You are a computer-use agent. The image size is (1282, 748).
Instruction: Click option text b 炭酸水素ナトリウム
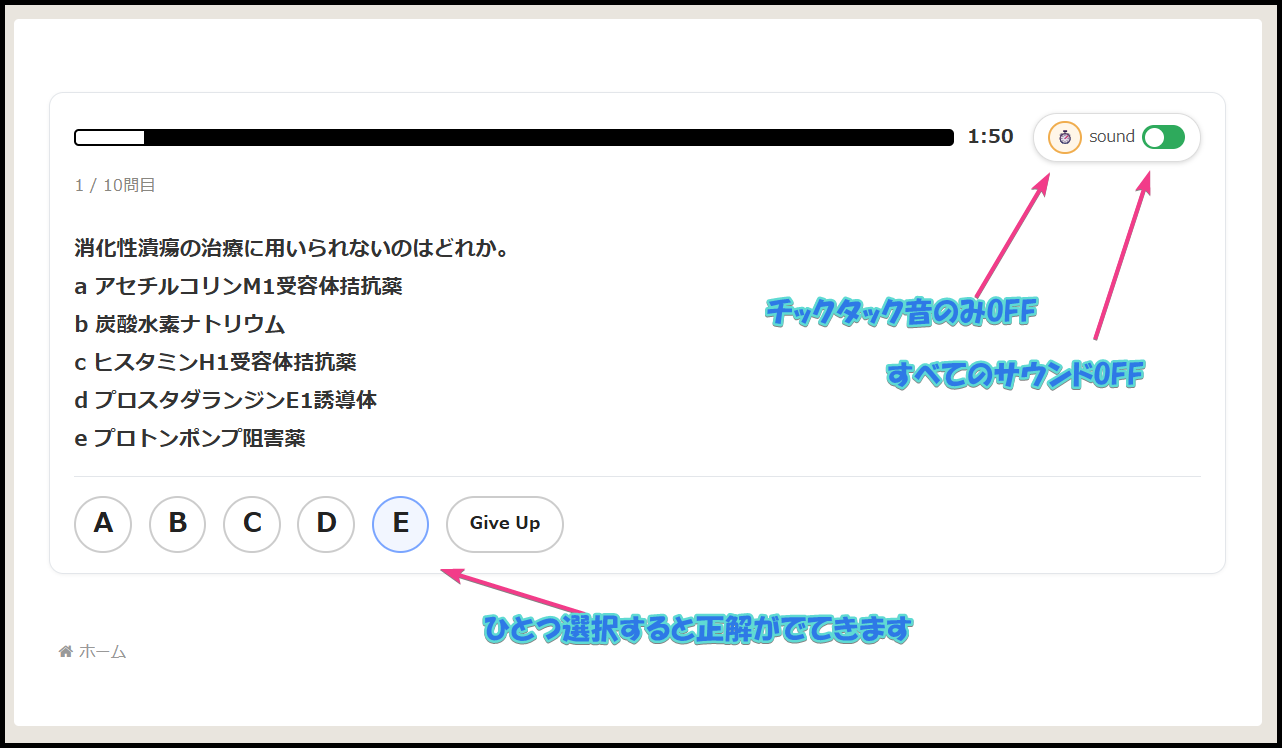click(180, 324)
